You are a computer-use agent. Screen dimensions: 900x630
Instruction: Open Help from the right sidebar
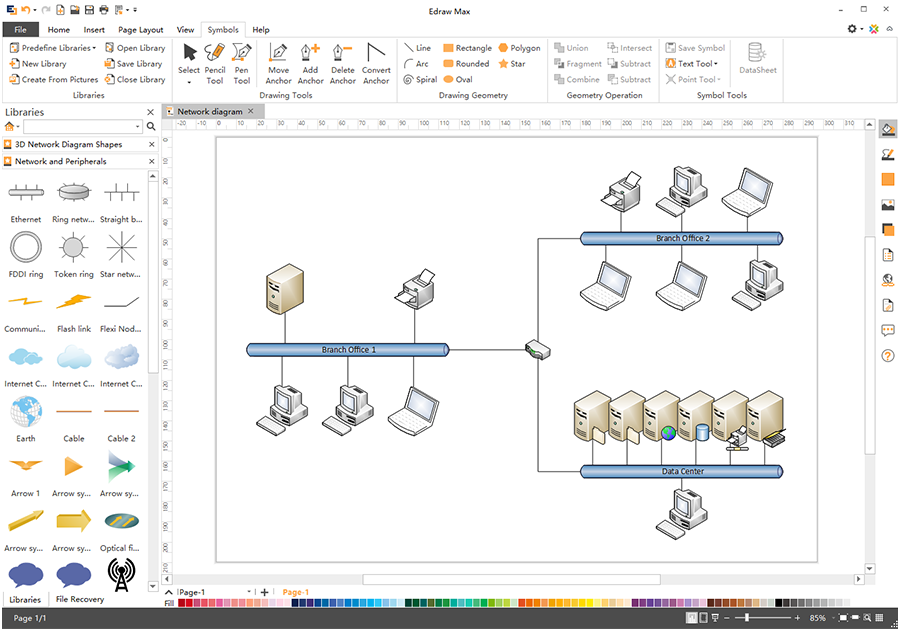(886, 357)
